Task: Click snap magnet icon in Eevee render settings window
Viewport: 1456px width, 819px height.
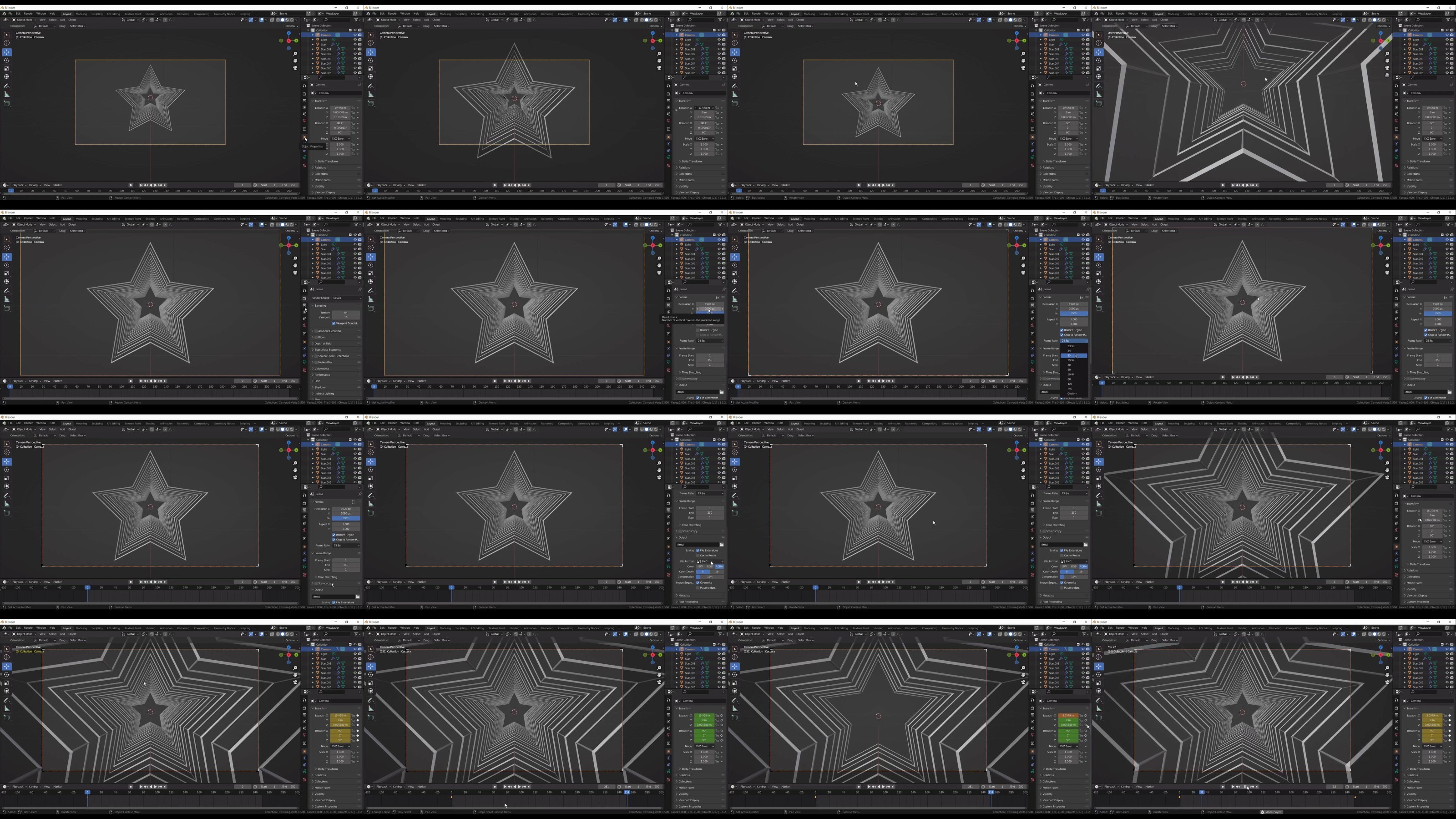Action: tap(152, 224)
